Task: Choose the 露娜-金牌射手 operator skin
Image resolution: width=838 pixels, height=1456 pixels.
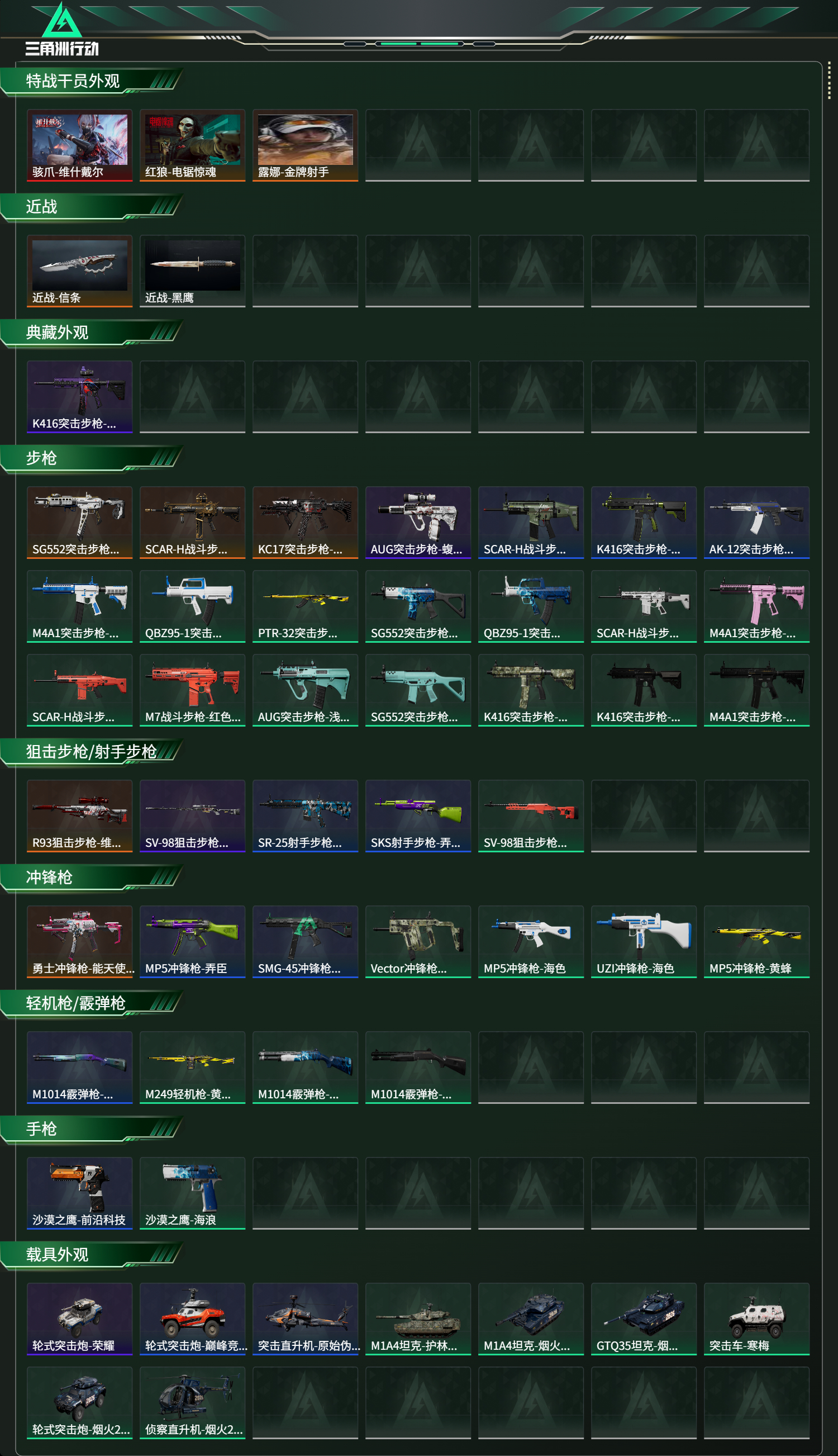Action: pyautogui.click(x=305, y=146)
